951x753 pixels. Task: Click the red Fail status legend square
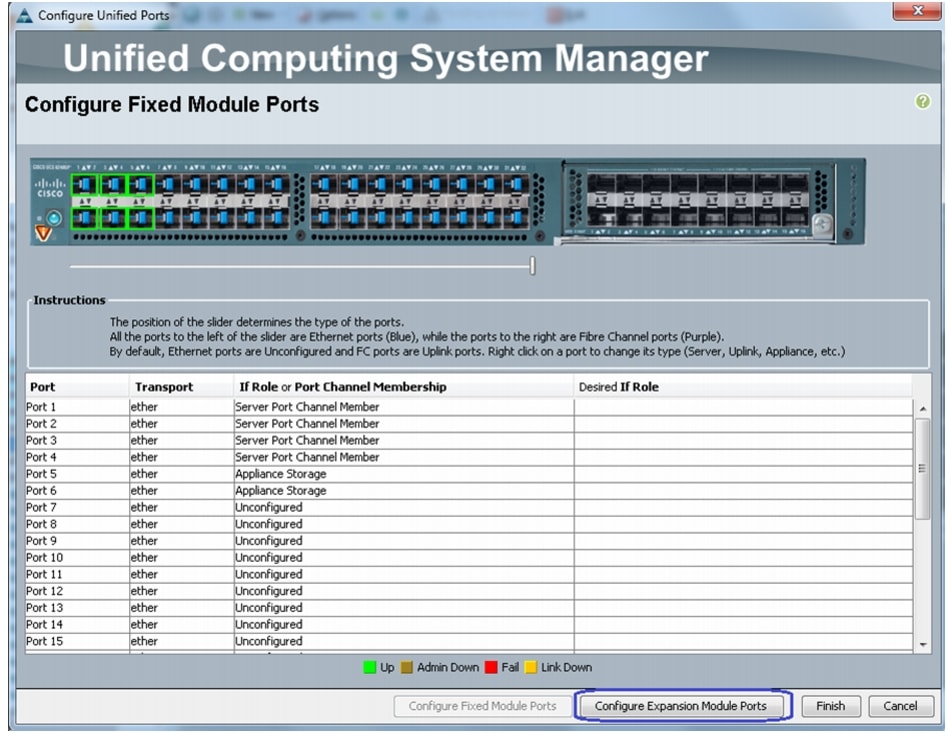pyautogui.click(x=491, y=667)
